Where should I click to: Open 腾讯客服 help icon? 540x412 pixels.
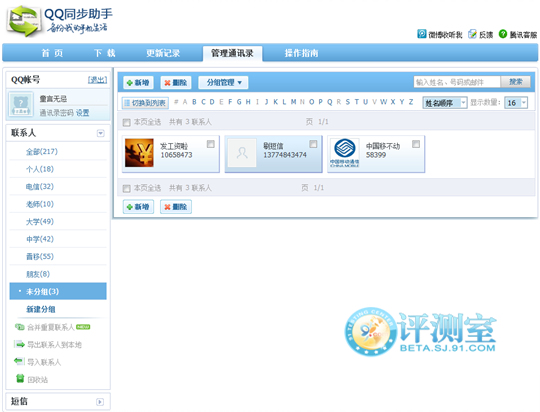pyautogui.click(x=503, y=34)
